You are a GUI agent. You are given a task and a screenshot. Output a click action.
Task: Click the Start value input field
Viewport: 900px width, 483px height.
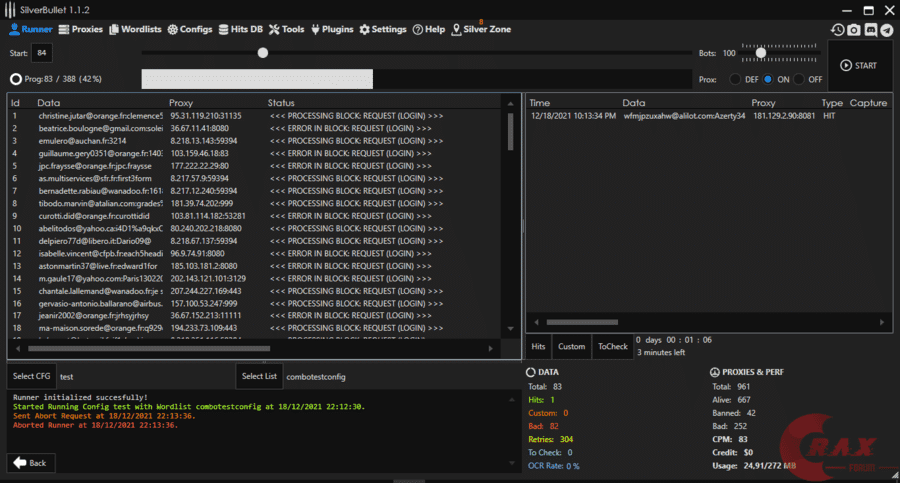click(41, 53)
